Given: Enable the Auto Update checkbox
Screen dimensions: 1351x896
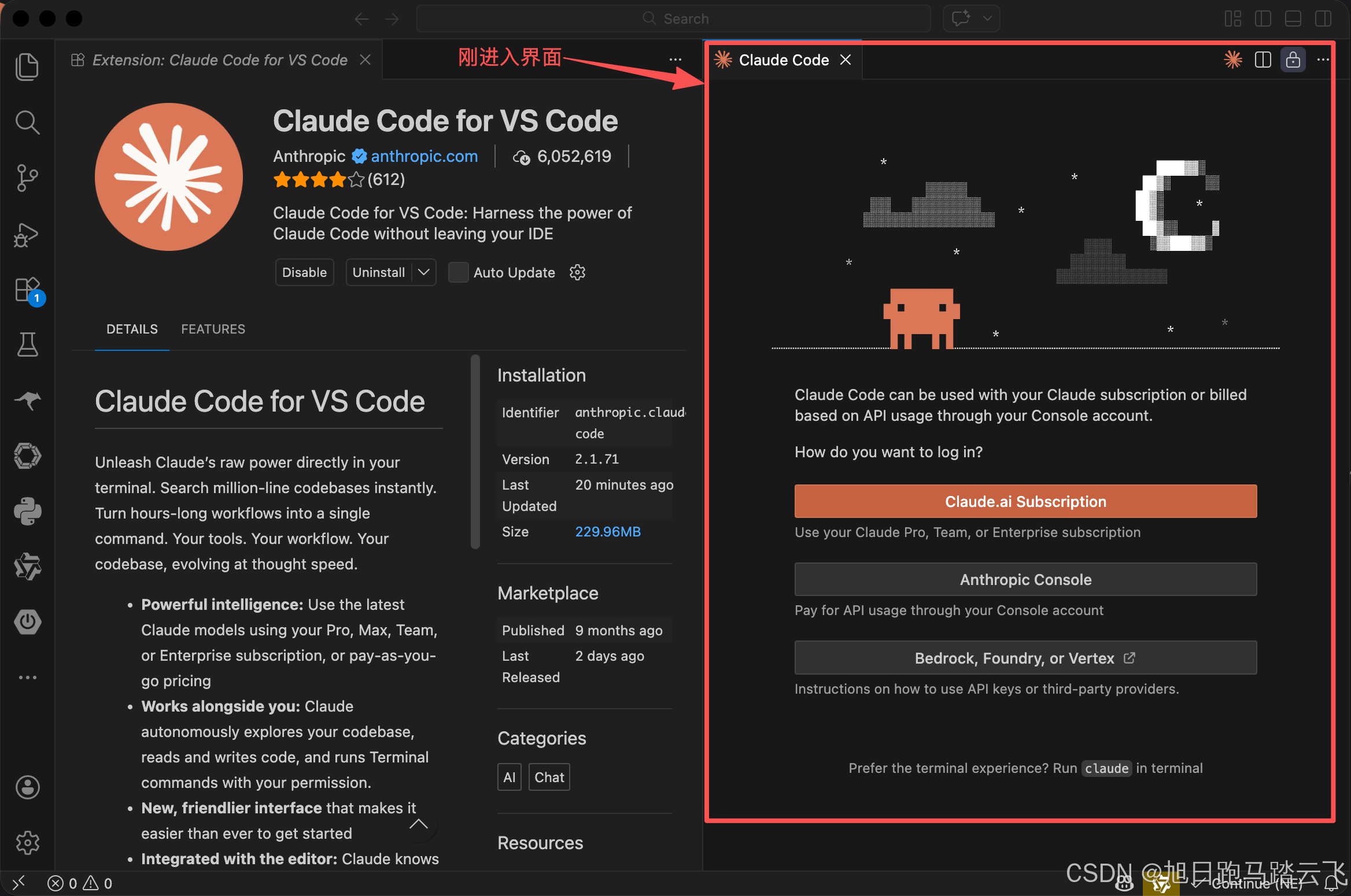Looking at the screenshot, I should pos(458,272).
